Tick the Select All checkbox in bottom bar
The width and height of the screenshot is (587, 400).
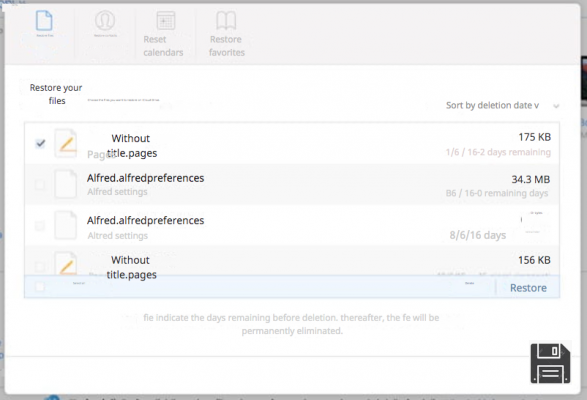[39, 287]
